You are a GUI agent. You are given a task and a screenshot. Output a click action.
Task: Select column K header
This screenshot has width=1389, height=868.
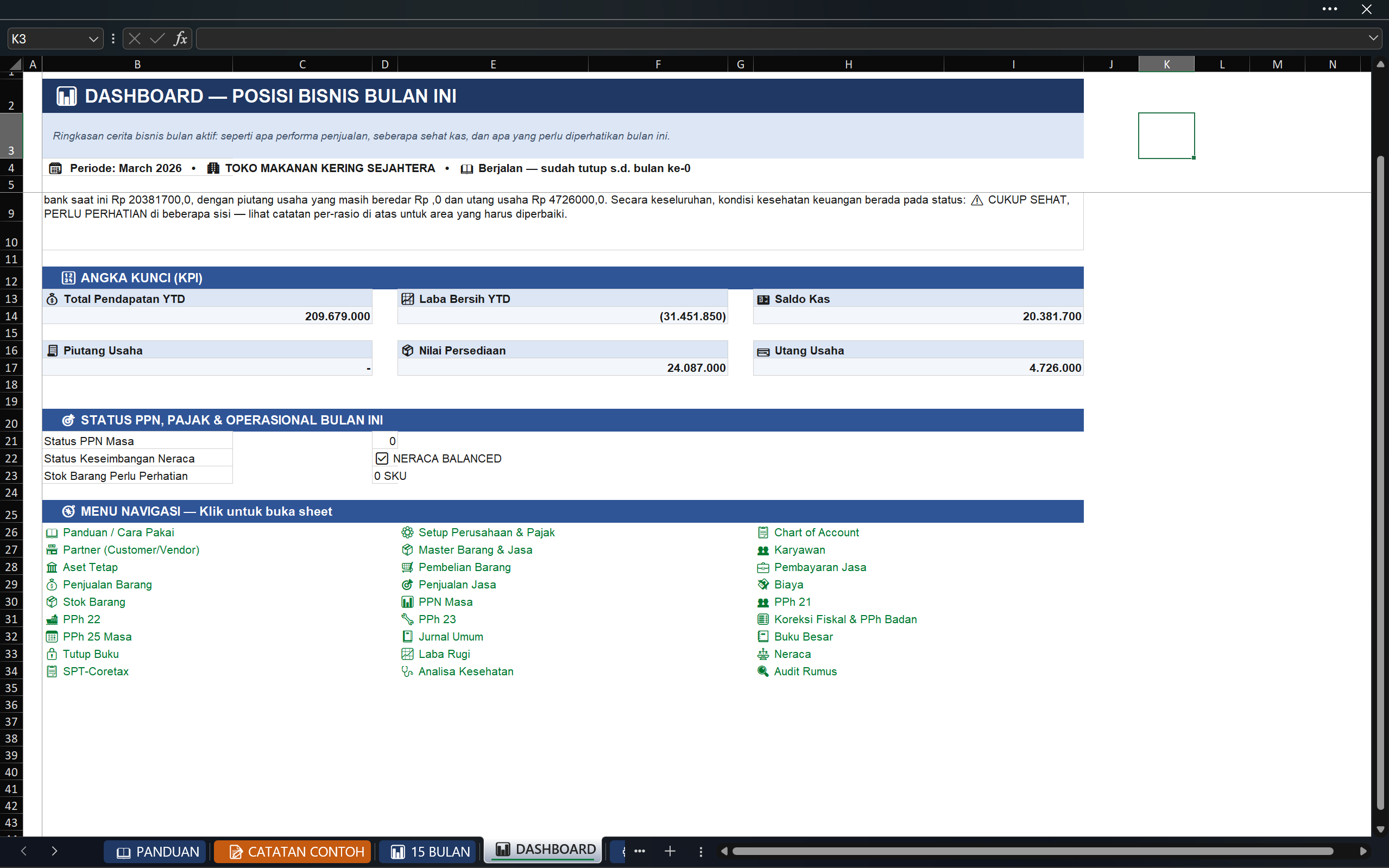[x=1166, y=64]
